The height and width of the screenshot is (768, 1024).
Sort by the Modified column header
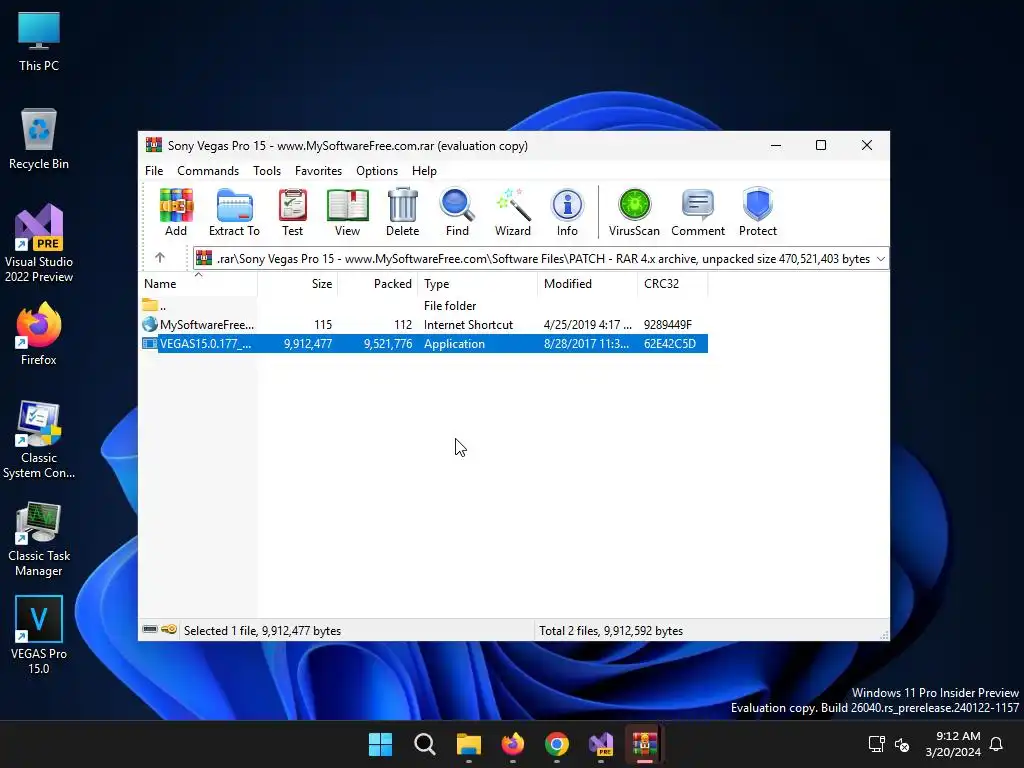pyautogui.click(x=587, y=283)
